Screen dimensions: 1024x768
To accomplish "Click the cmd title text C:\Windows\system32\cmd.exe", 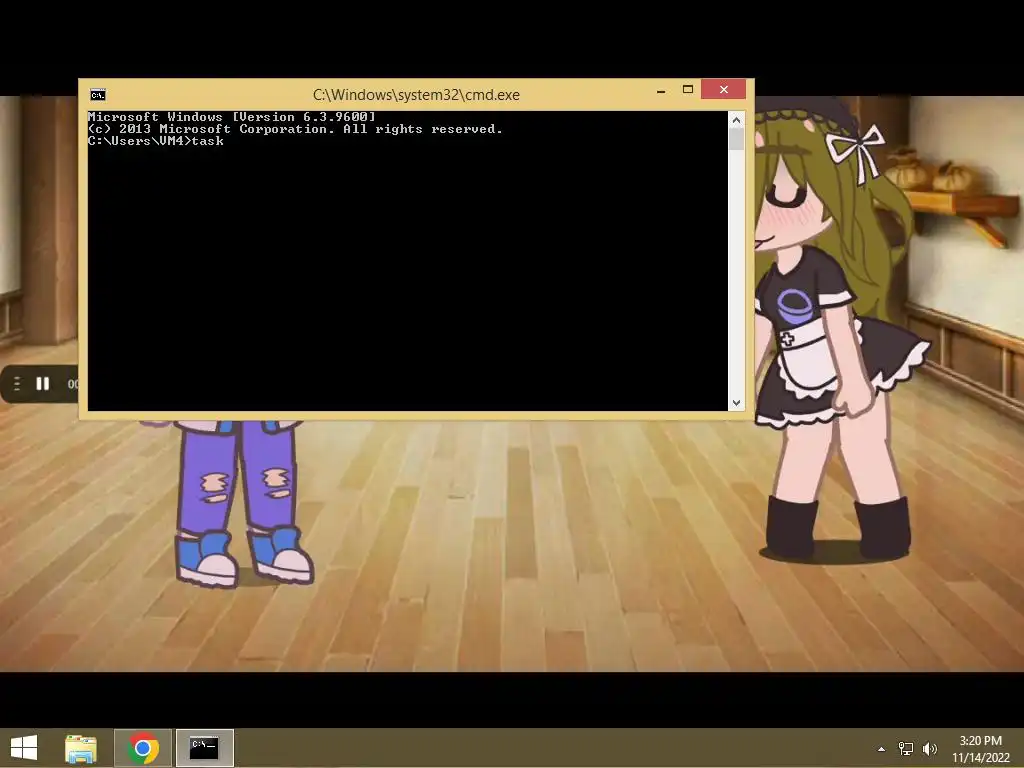I will pyautogui.click(x=417, y=95).
